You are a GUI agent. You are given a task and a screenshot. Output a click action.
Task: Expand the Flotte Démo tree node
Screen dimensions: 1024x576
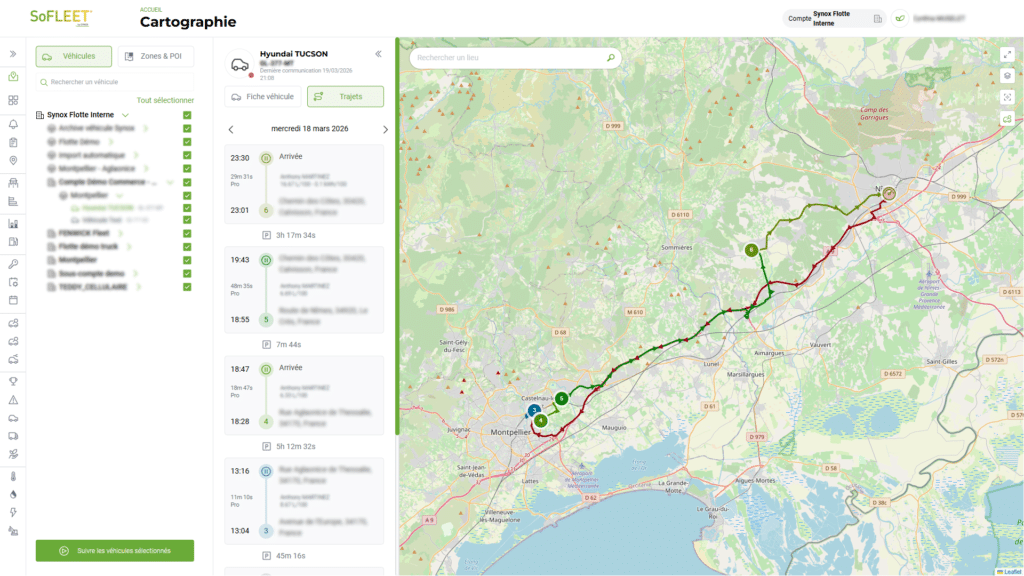(111, 142)
